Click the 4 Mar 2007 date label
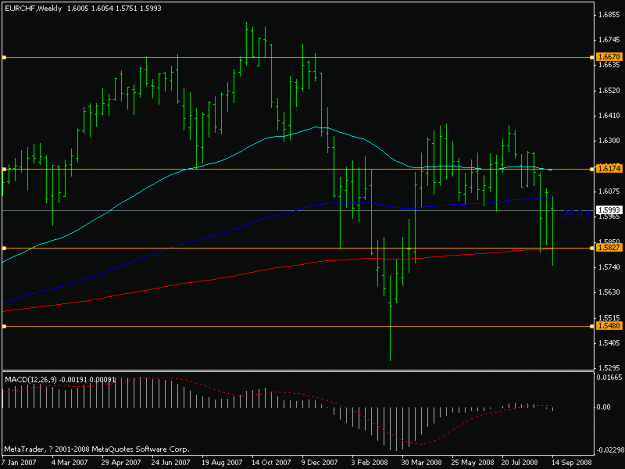Screen dimensions: 625x469 click(69, 462)
